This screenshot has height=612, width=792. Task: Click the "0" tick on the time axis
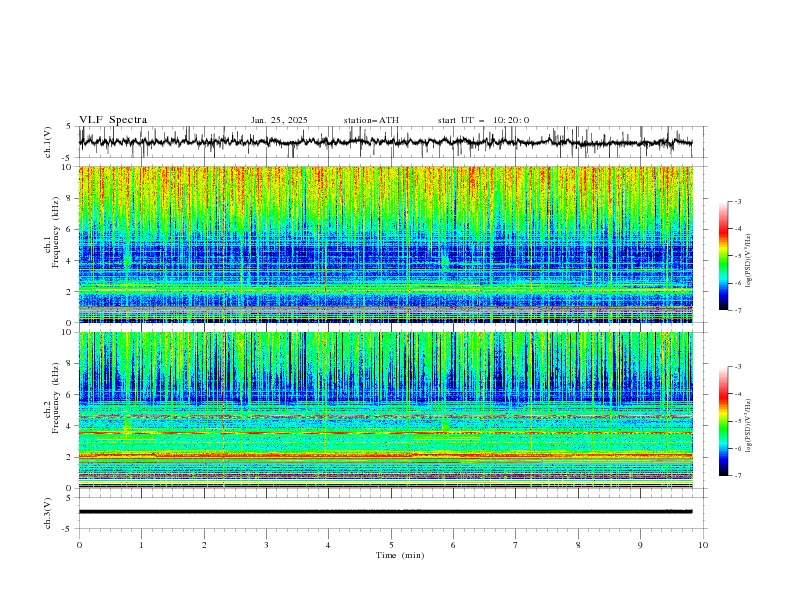click(x=79, y=545)
